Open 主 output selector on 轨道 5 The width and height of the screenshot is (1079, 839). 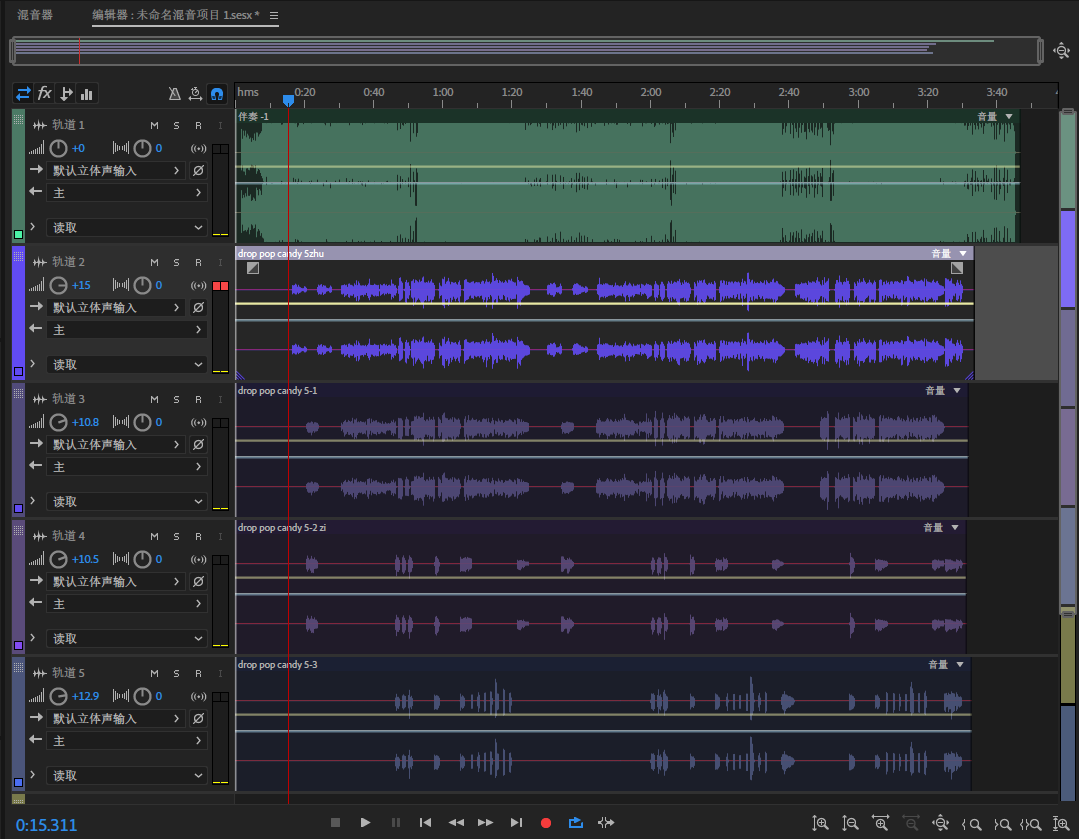[x=126, y=741]
